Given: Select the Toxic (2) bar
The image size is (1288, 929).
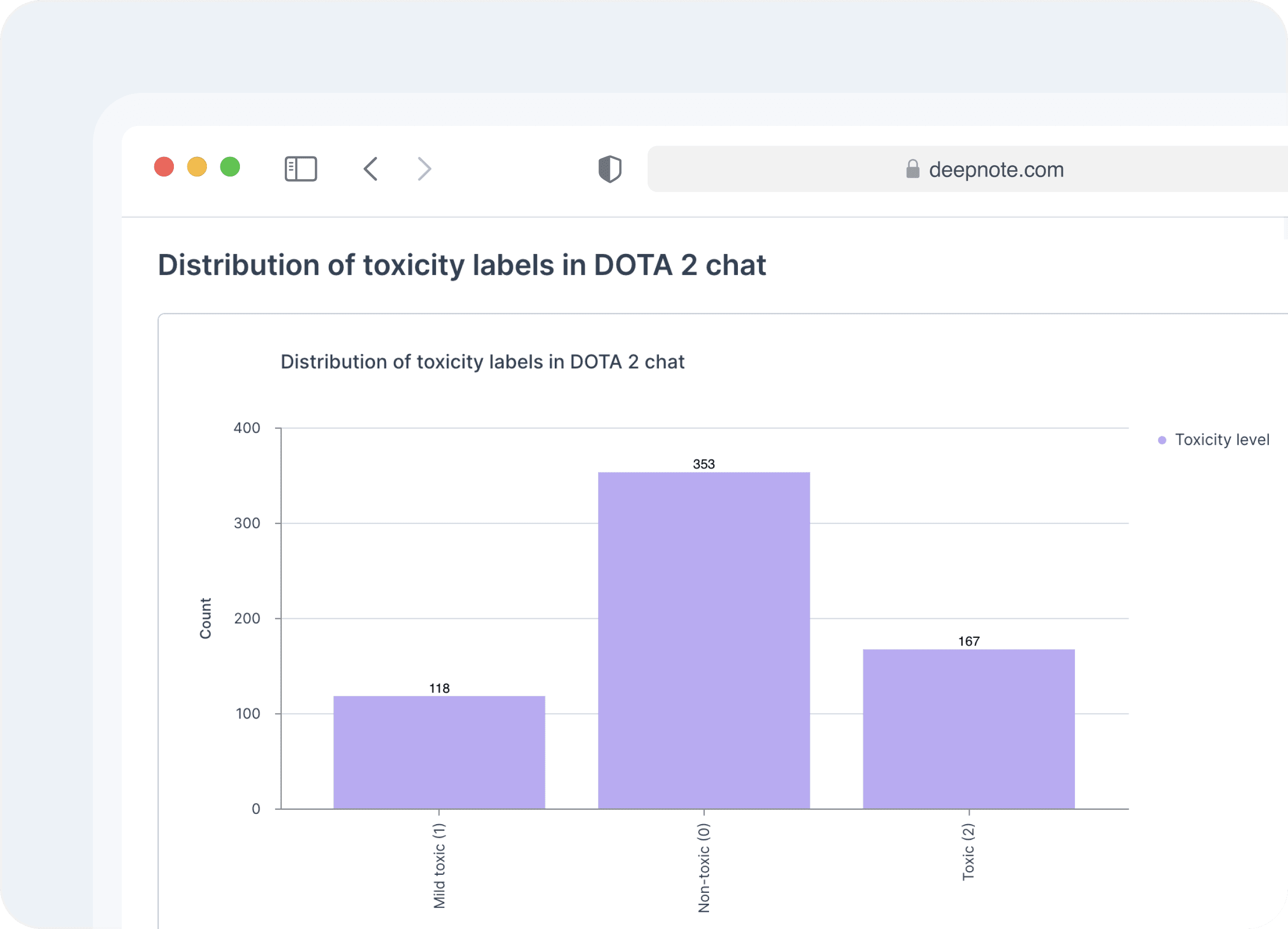Looking at the screenshot, I should 968,729.
